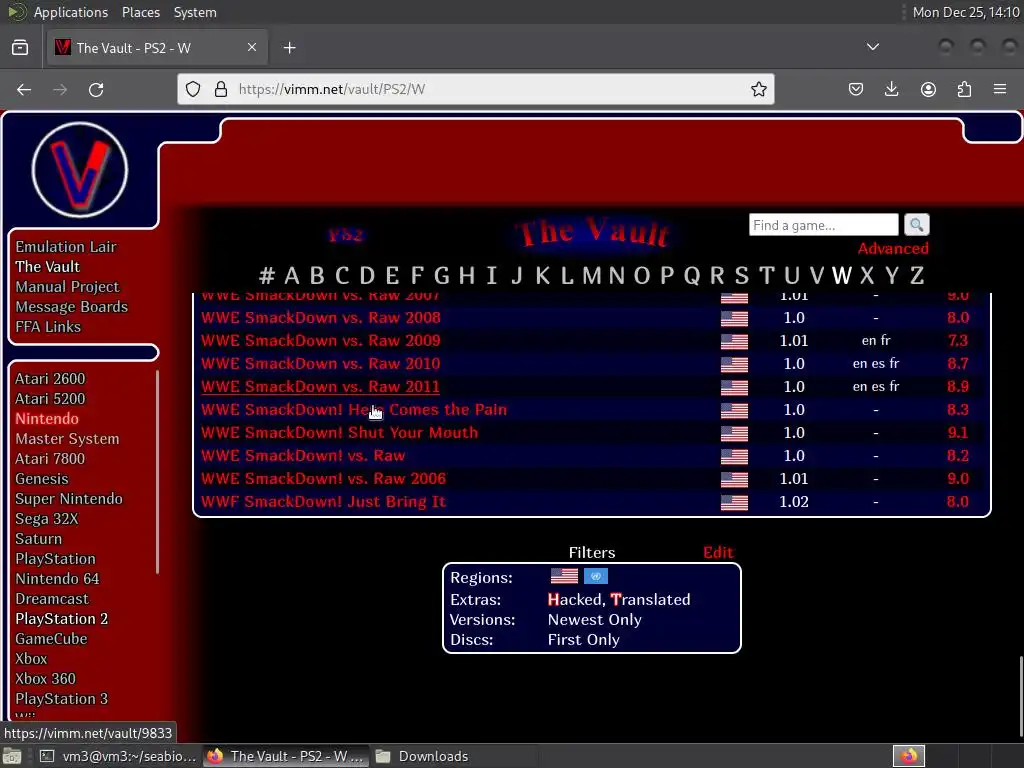Open the Applications menu
The height and width of the screenshot is (768, 1024).
(71, 12)
